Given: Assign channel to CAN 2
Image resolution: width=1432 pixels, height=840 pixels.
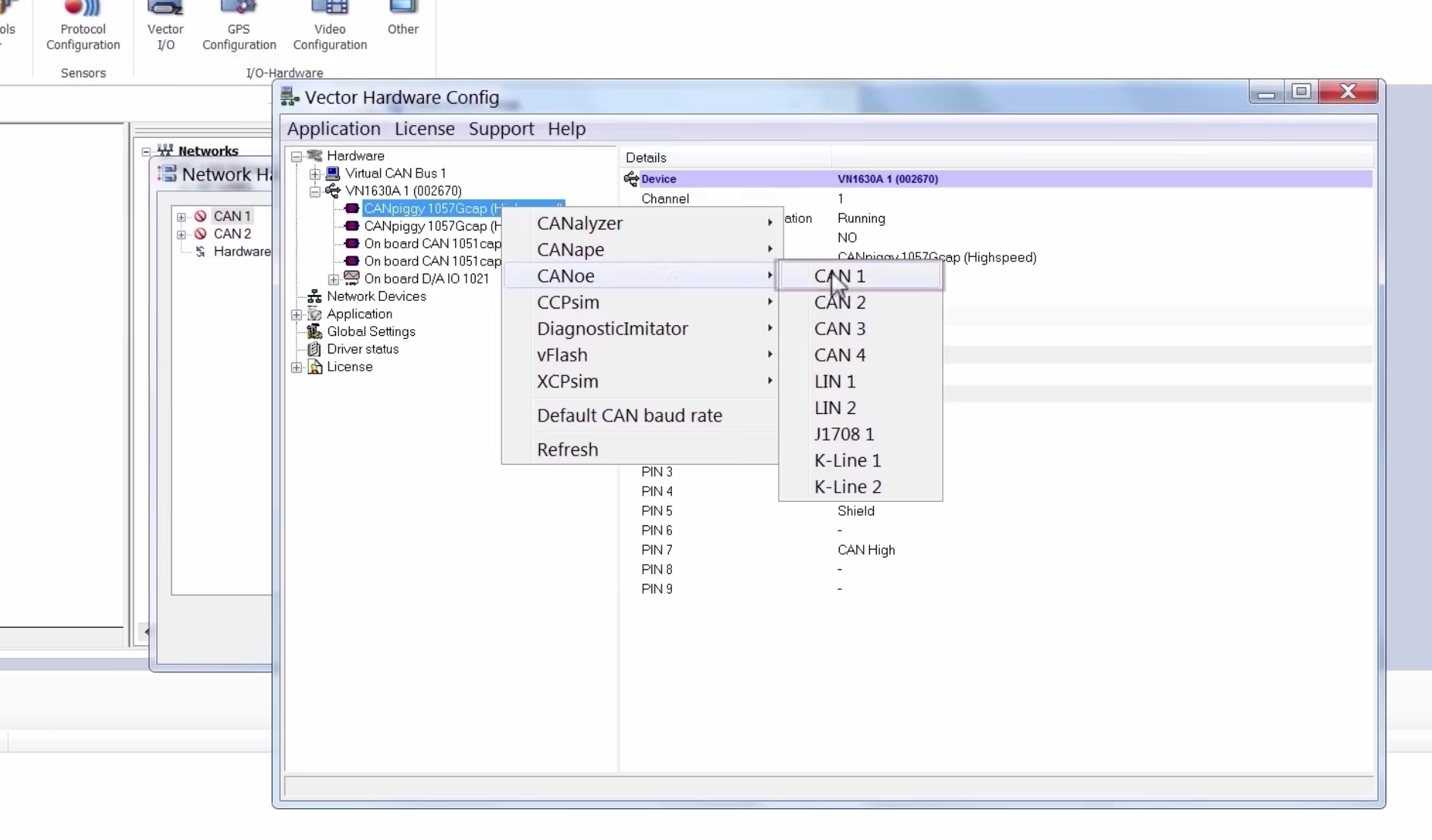Looking at the screenshot, I should click(861, 302).
